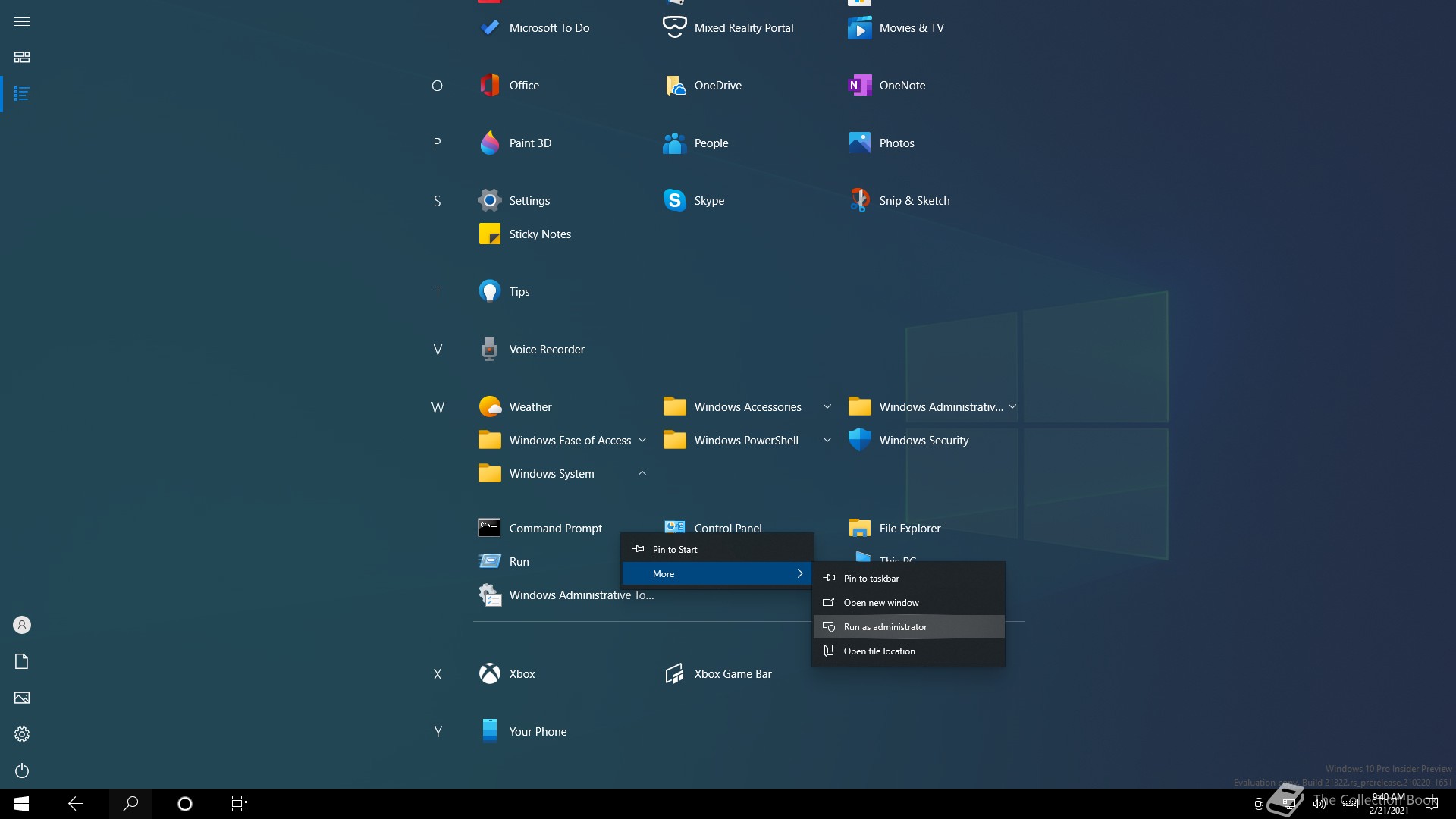Click the letter V section header
This screenshot has height=819, width=1456.
438,350
